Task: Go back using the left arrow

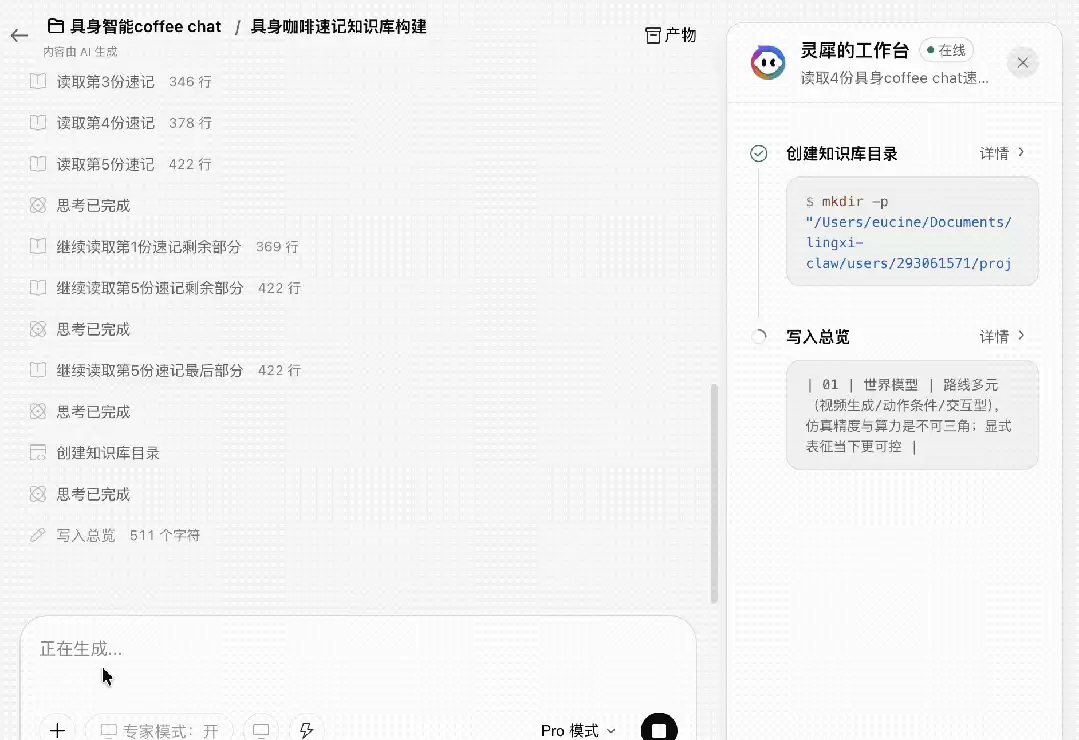Action: pyautogui.click(x=19, y=36)
